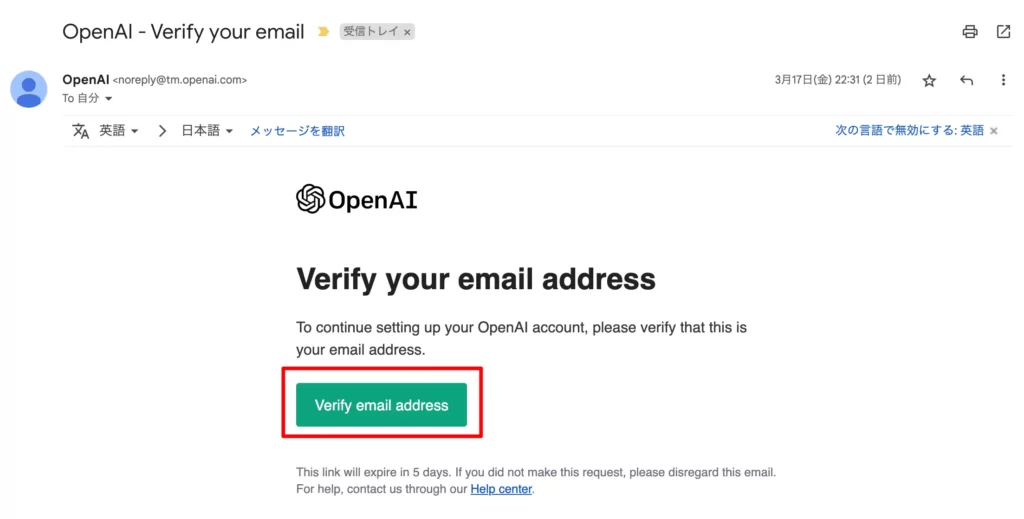Dismiss the translation bar with x
Screen dimensions: 1024x519
[993, 131]
